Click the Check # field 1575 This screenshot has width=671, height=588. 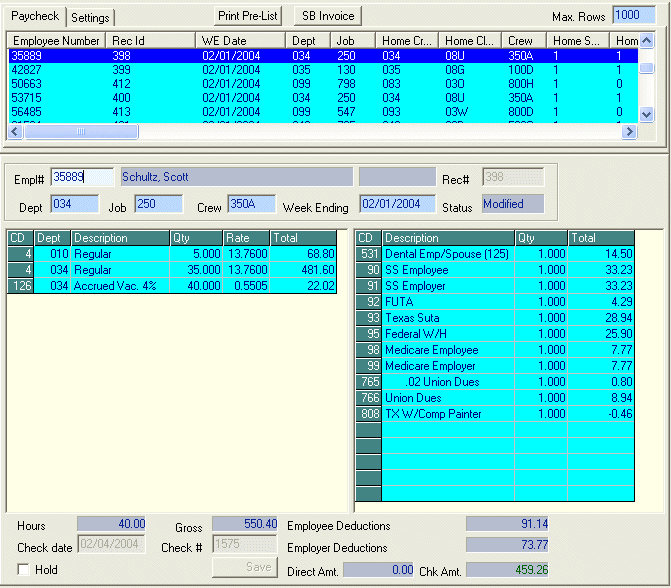pos(245,544)
